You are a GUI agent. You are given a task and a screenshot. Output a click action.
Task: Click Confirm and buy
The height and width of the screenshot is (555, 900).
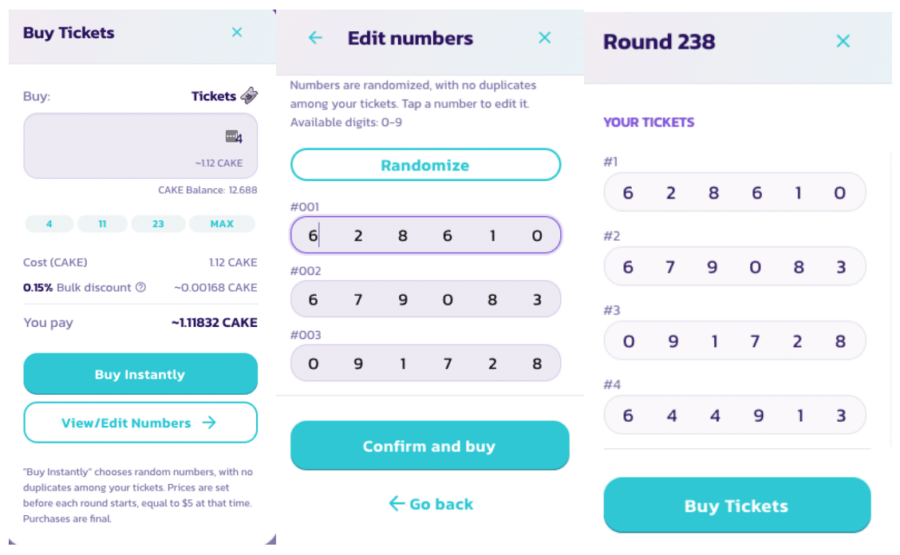pos(429,446)
